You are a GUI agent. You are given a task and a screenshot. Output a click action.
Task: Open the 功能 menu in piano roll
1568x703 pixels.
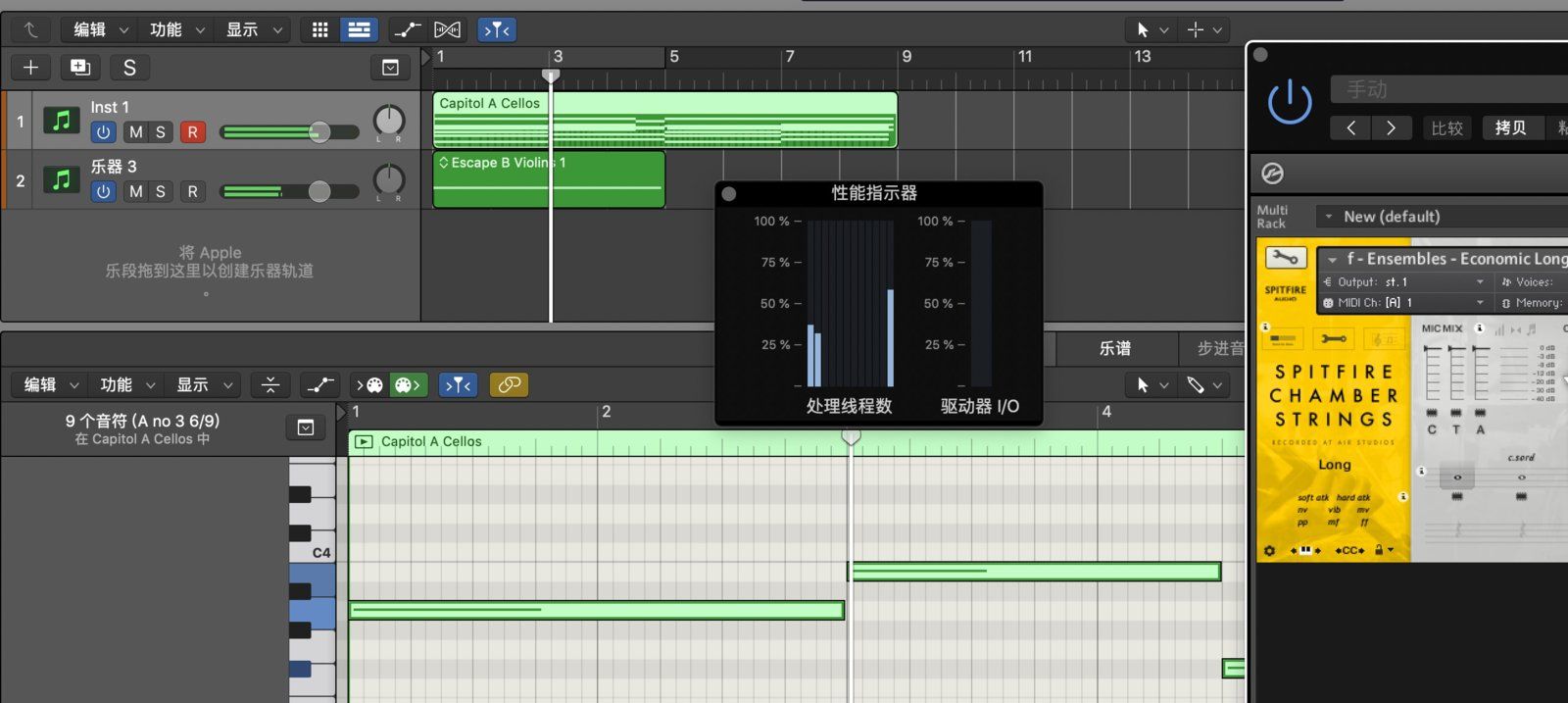click(126, 384)
